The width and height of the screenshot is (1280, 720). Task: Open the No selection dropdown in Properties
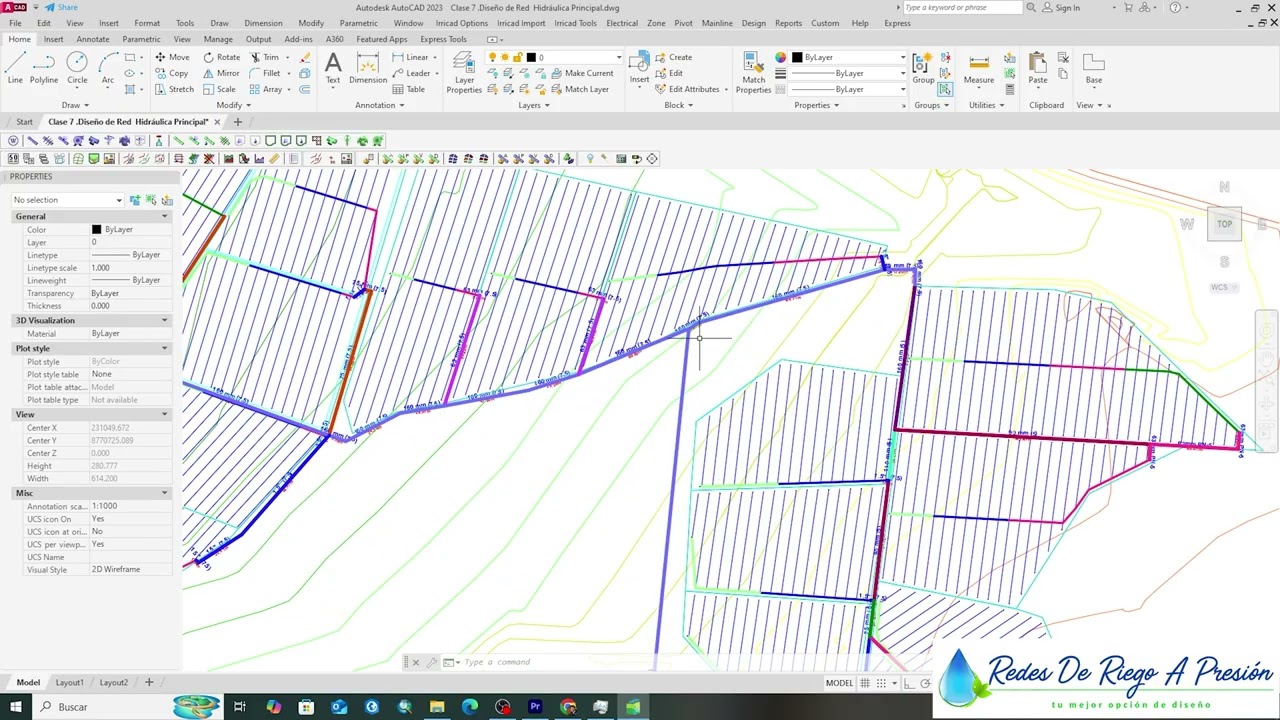pos(67,200)
